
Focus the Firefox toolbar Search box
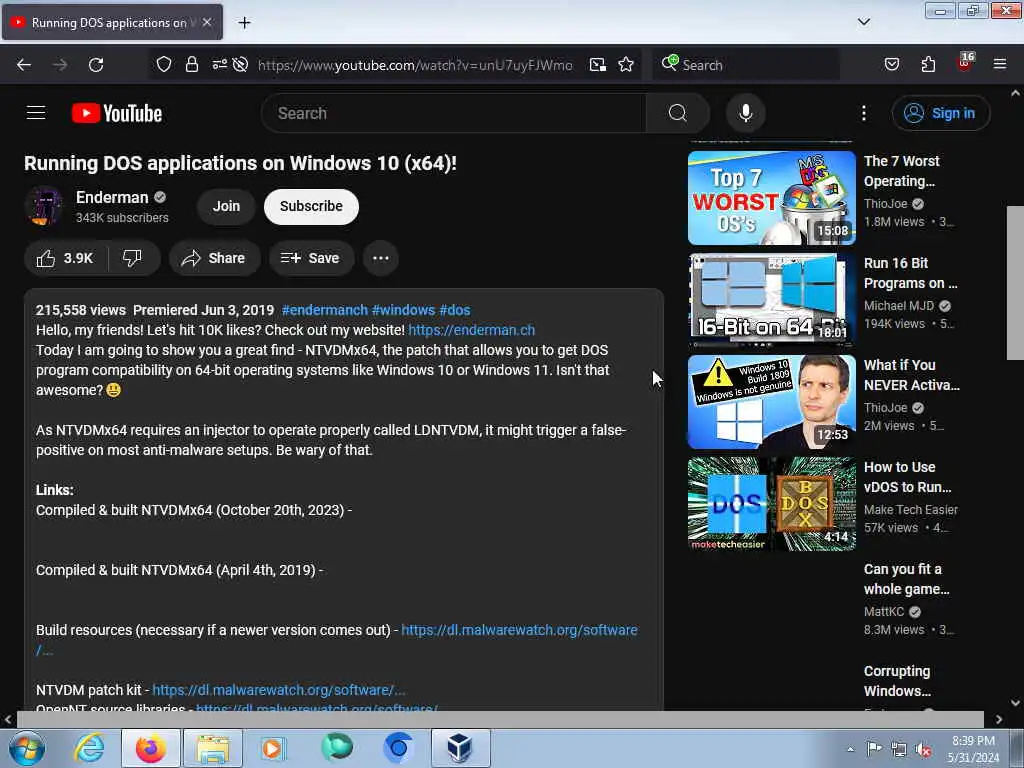pyautogui.click(x=746, y=65)
